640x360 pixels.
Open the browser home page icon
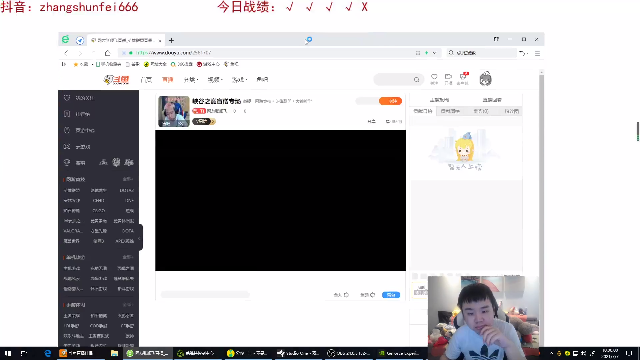coord(107,53)
